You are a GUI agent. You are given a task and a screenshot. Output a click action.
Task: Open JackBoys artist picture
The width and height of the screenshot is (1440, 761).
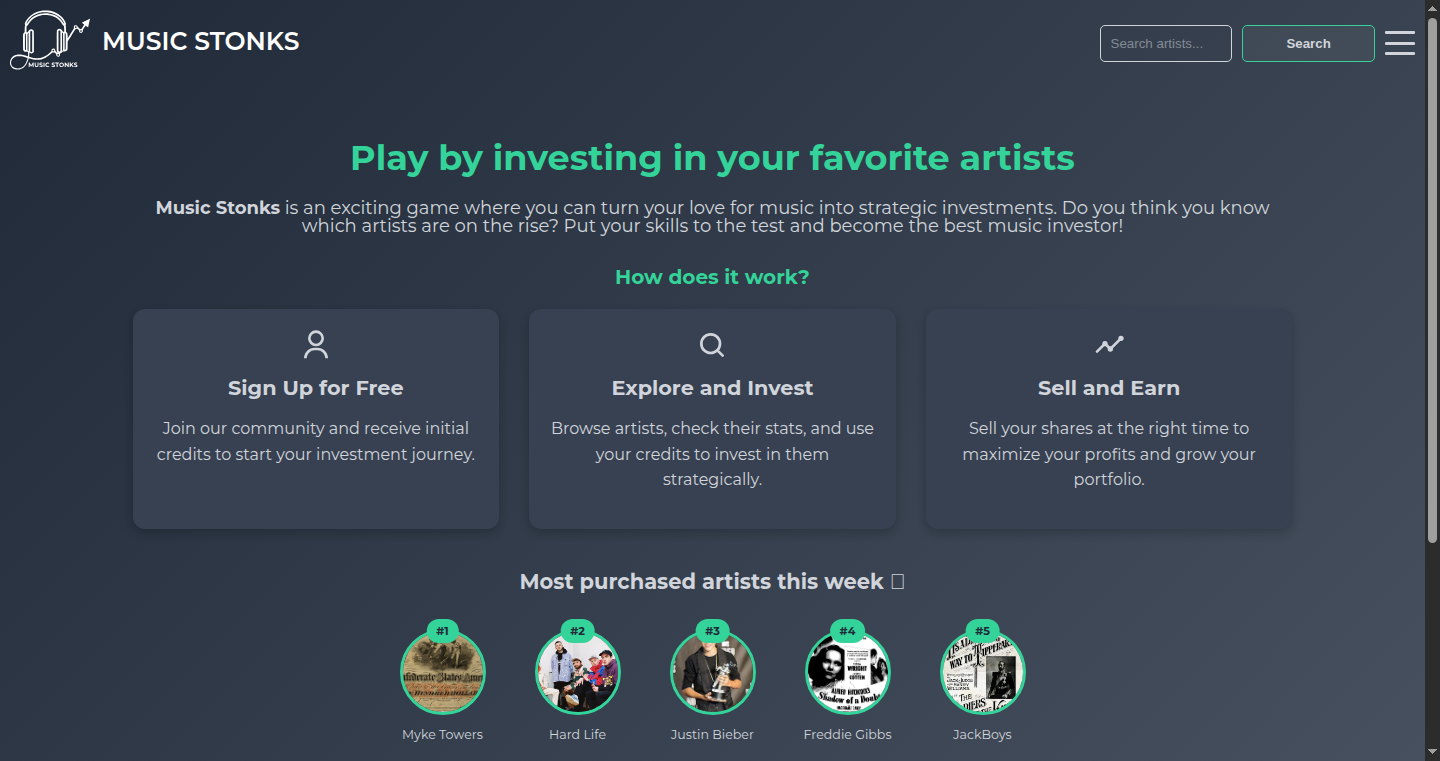click(x=983, y=672)
